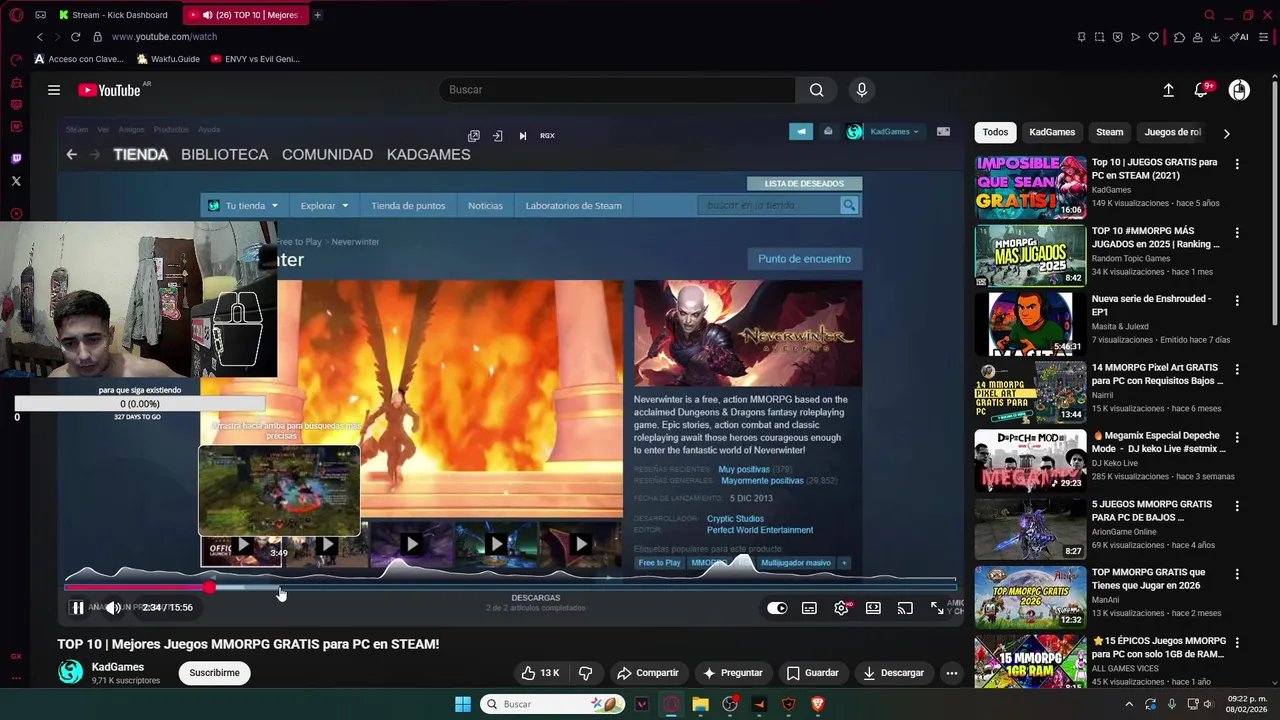
Task: Open X in Opera sidebar
Action: 16,181
